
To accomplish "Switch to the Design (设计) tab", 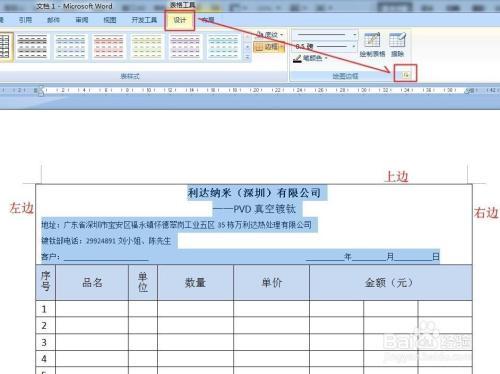I will 180,20.
